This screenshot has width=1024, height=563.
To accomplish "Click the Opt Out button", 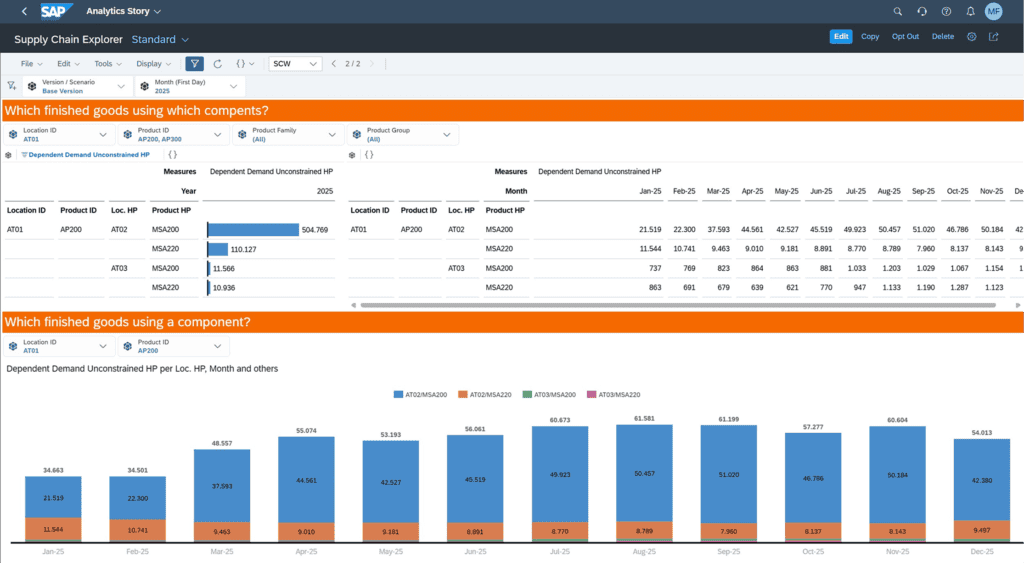I will tap(905, 37).
